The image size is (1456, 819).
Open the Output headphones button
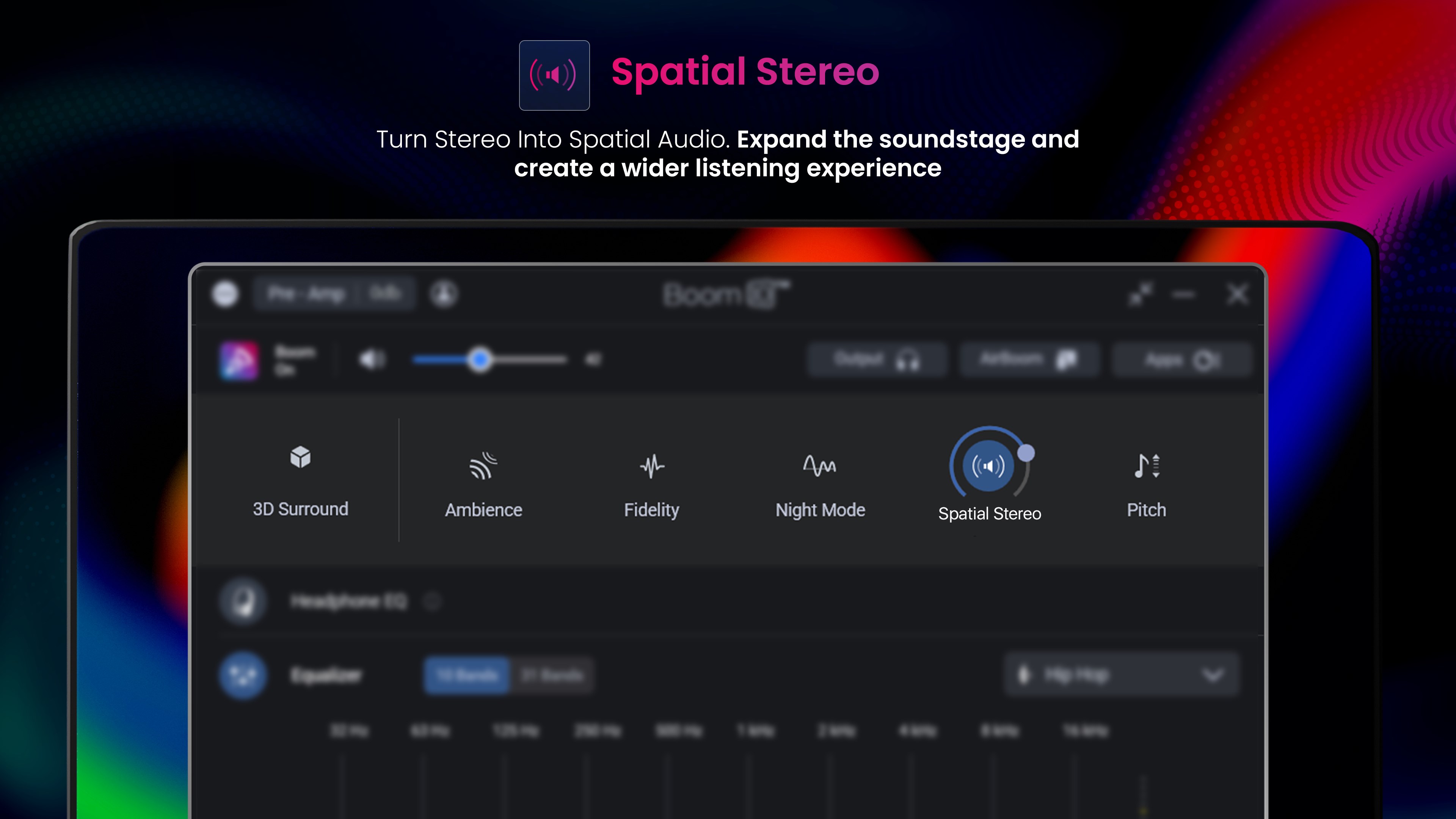point(877,359)
